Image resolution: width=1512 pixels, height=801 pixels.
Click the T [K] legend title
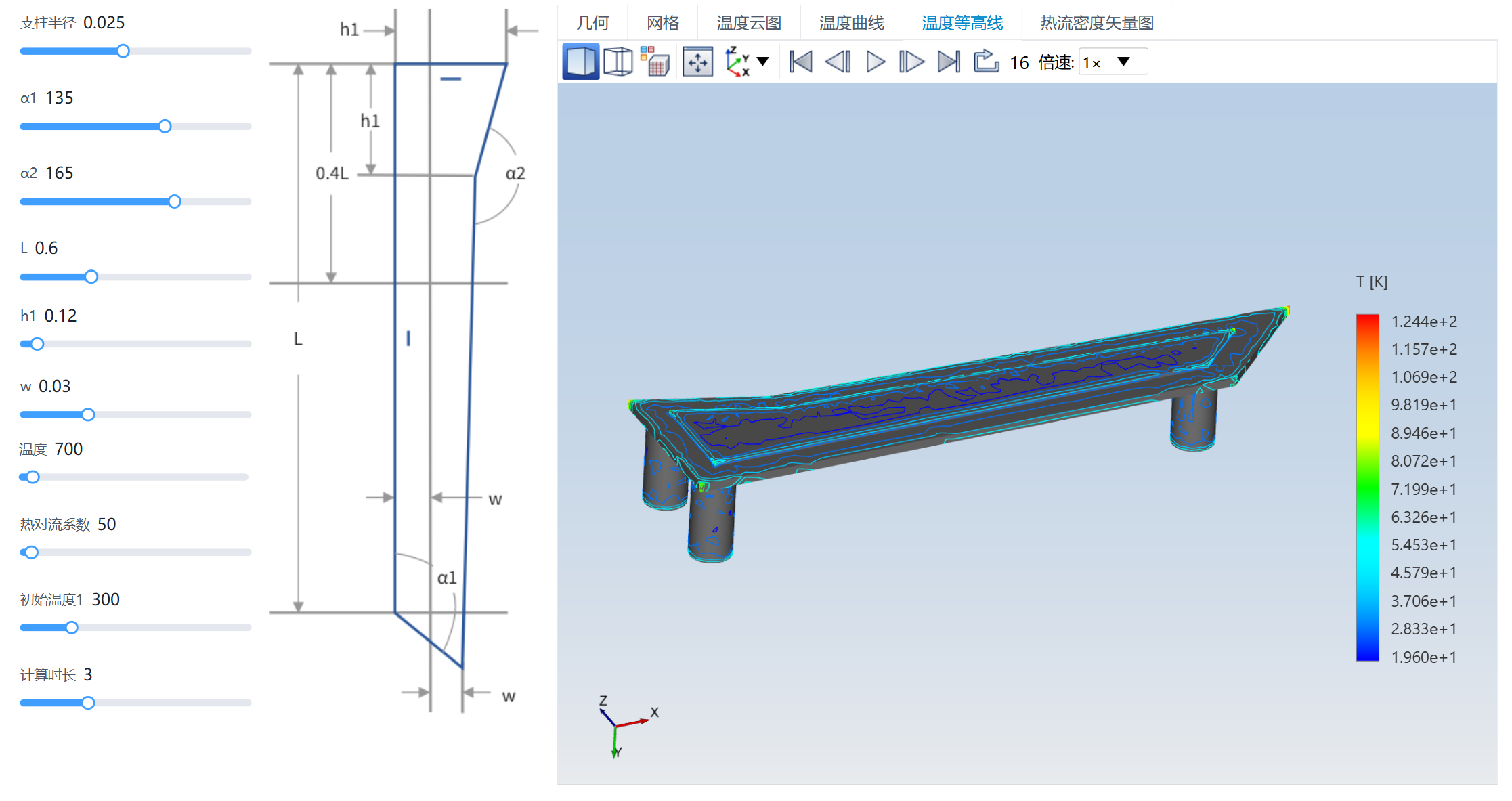point(1371,282)
